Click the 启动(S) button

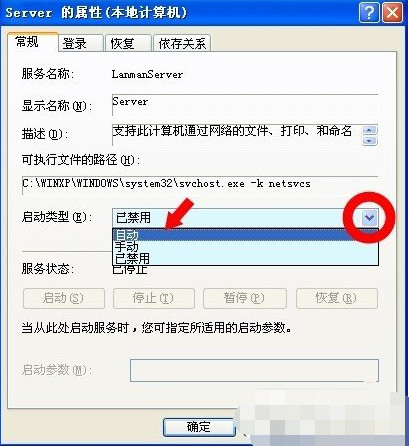(64, 298)
